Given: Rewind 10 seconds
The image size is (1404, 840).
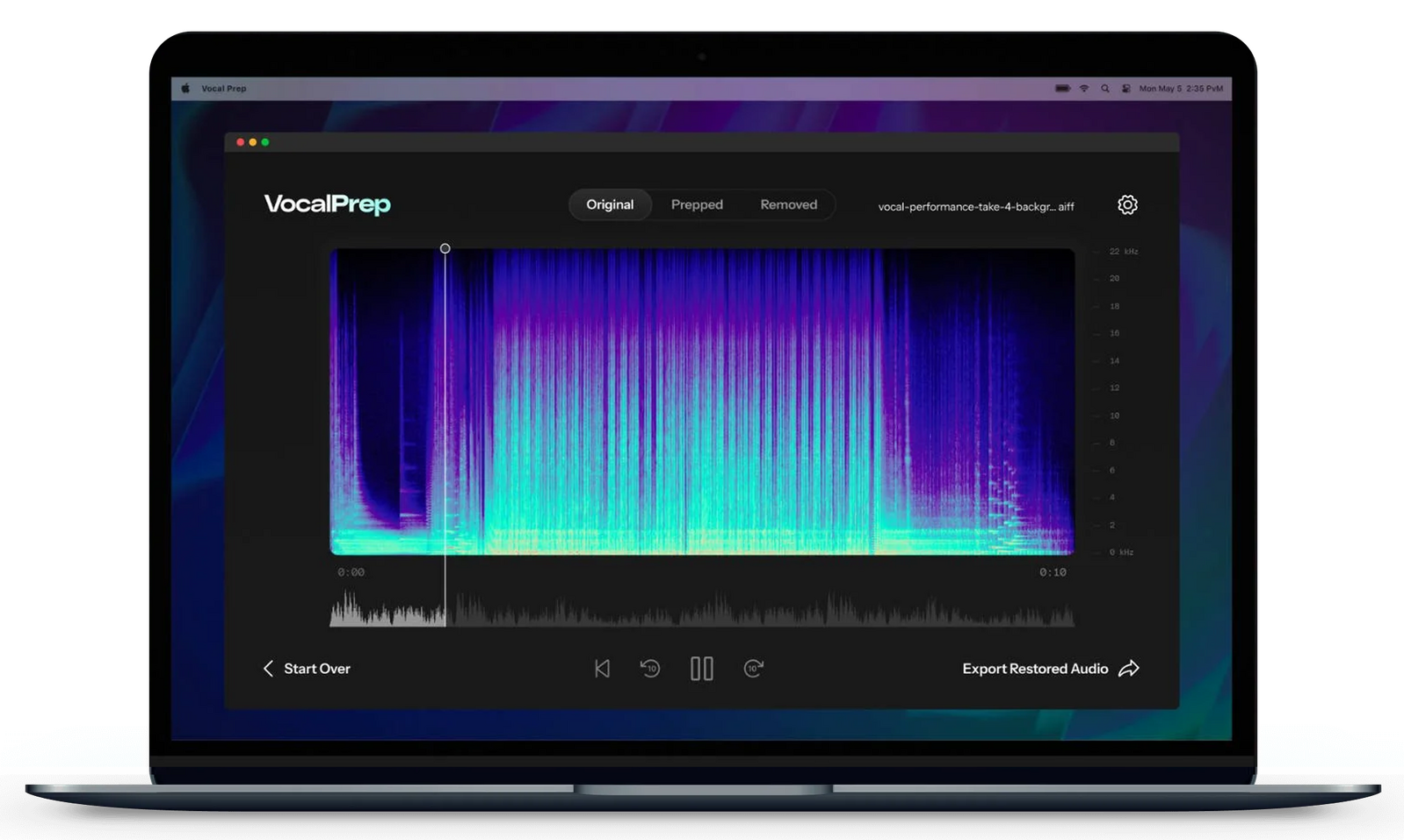Looking at the screenshot, I should [650, 669].
